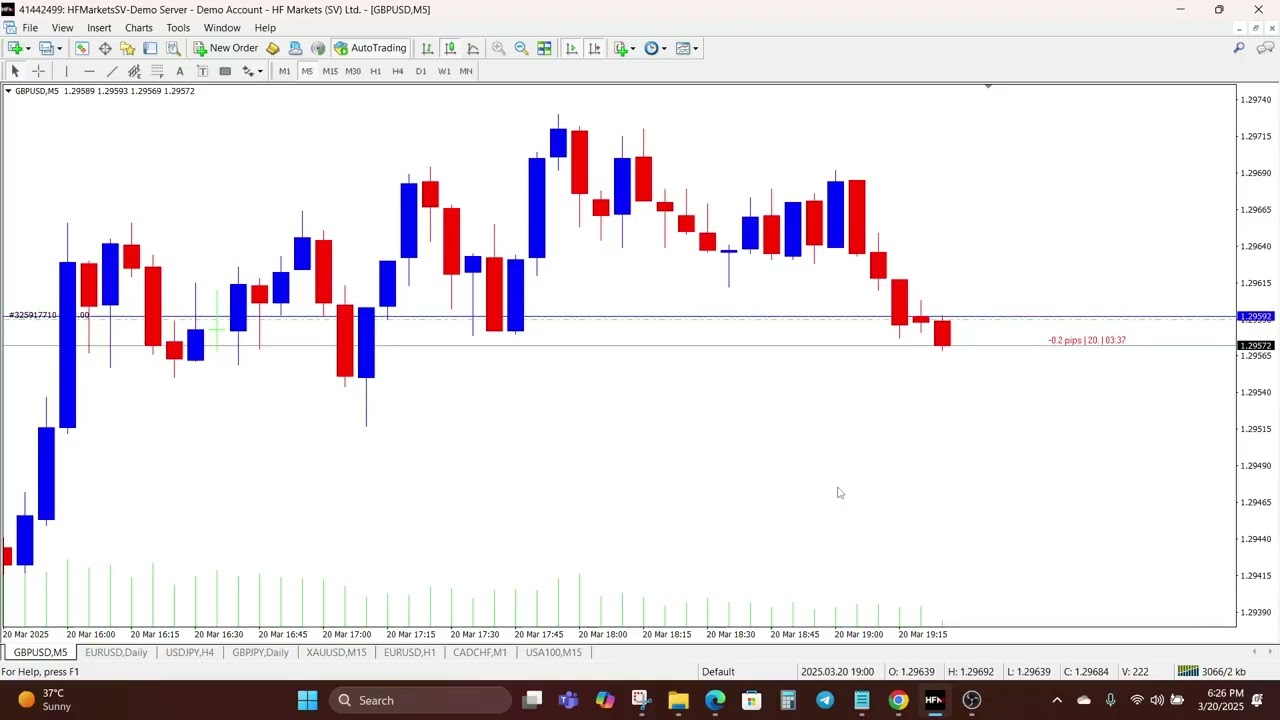Set timeframe to D1
This screenshot has width=1280, height=720.
pyautogui.click(x=421, y=71)
